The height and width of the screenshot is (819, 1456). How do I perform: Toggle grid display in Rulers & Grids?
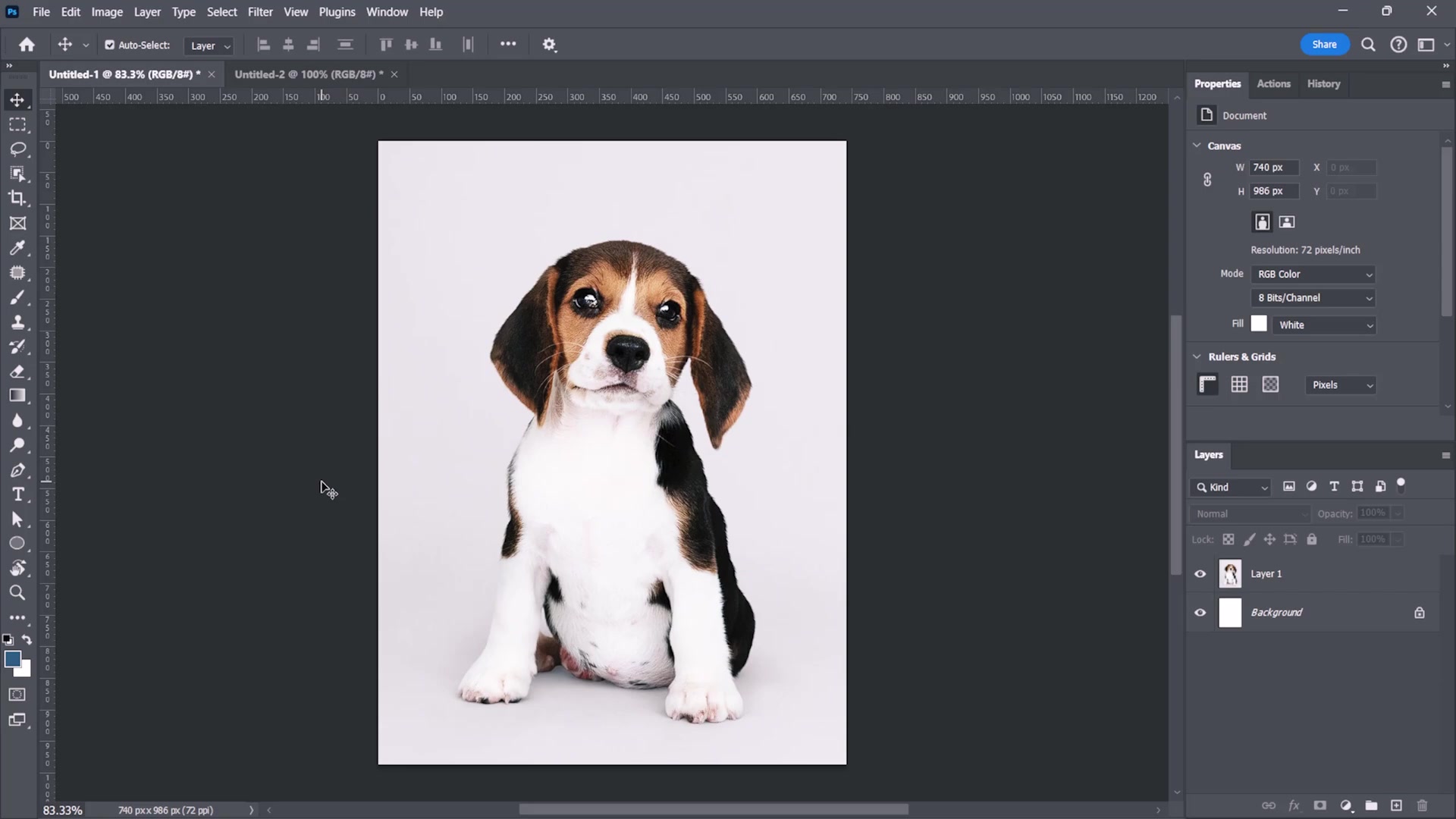point(1239,385)
